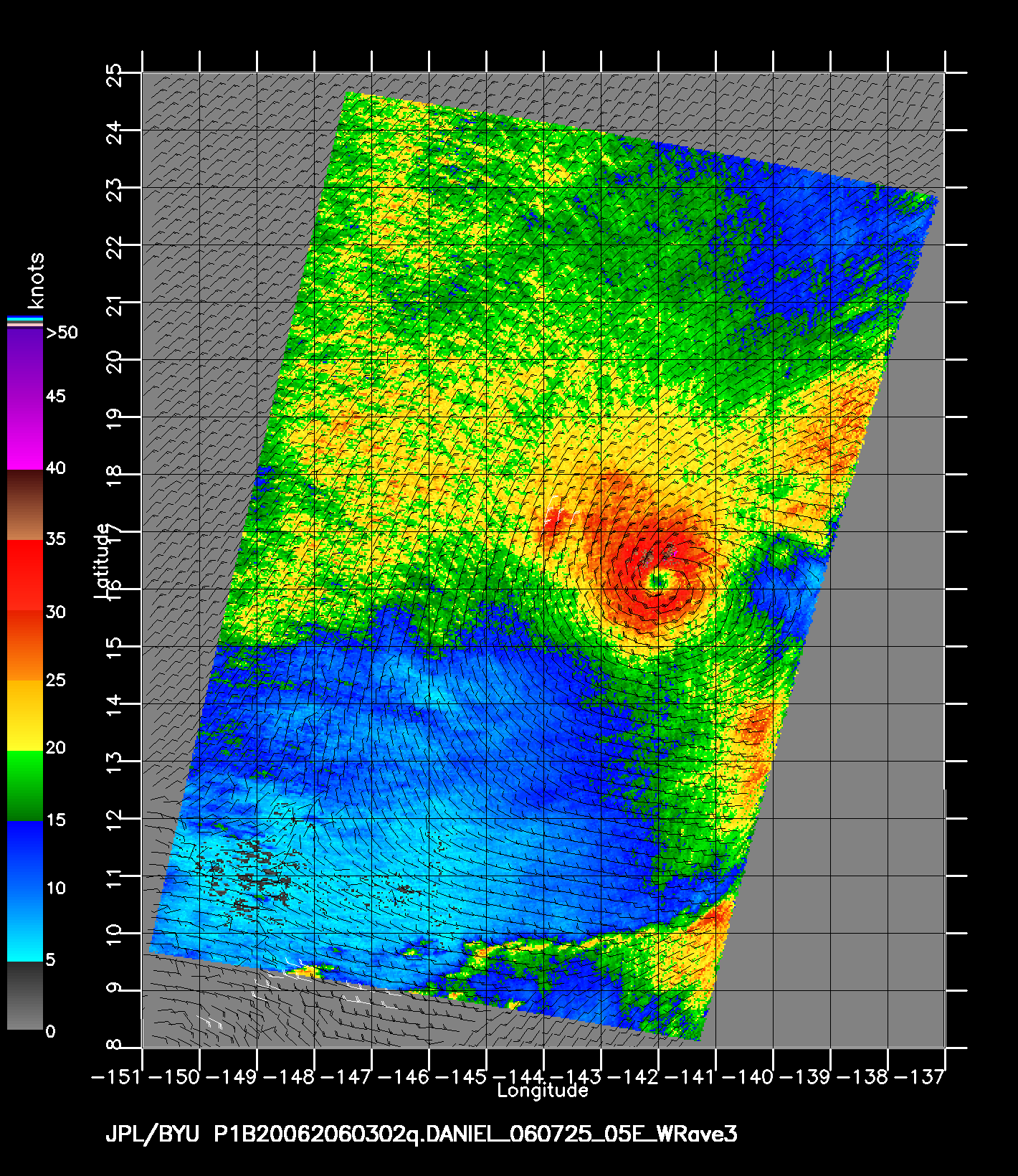
Task: Click the latitude tick label '21'
Action: (x=113, y=305)
